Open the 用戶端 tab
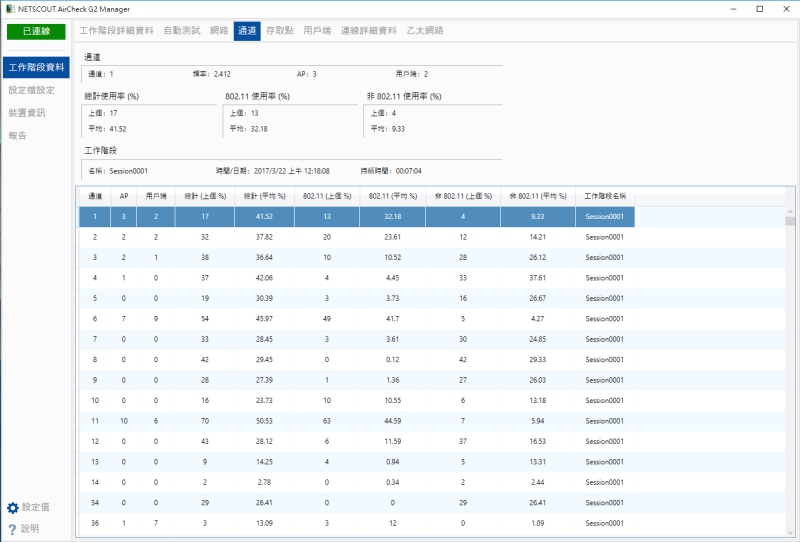 click(317, 31)
